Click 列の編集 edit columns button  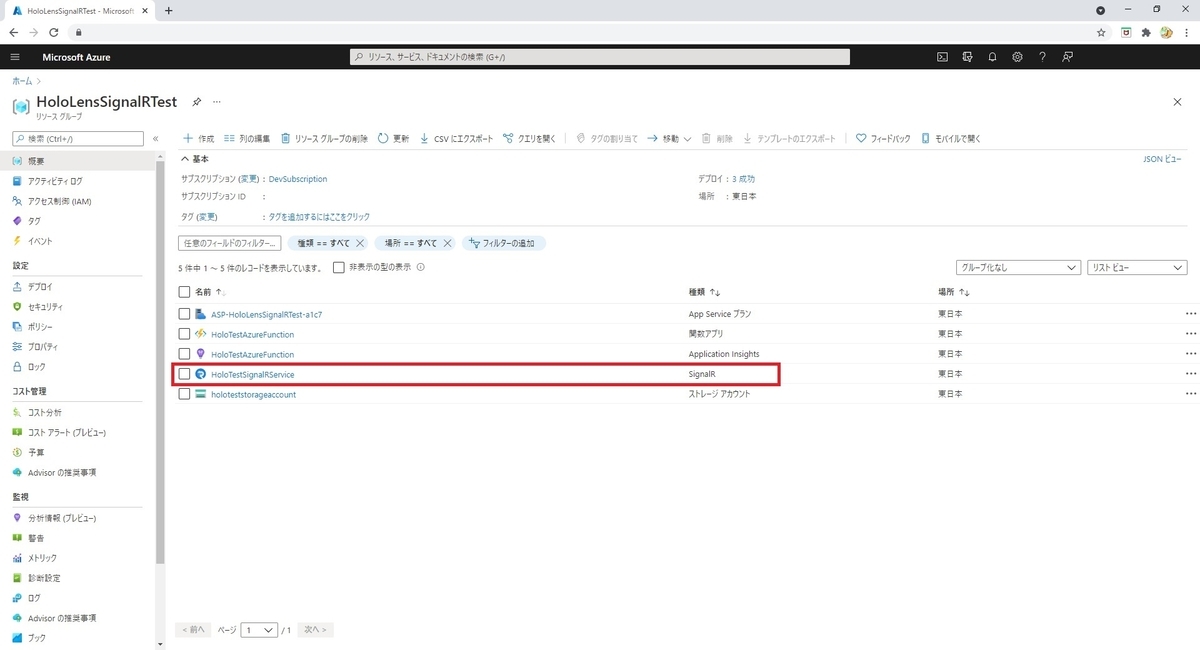click(247, 138)
